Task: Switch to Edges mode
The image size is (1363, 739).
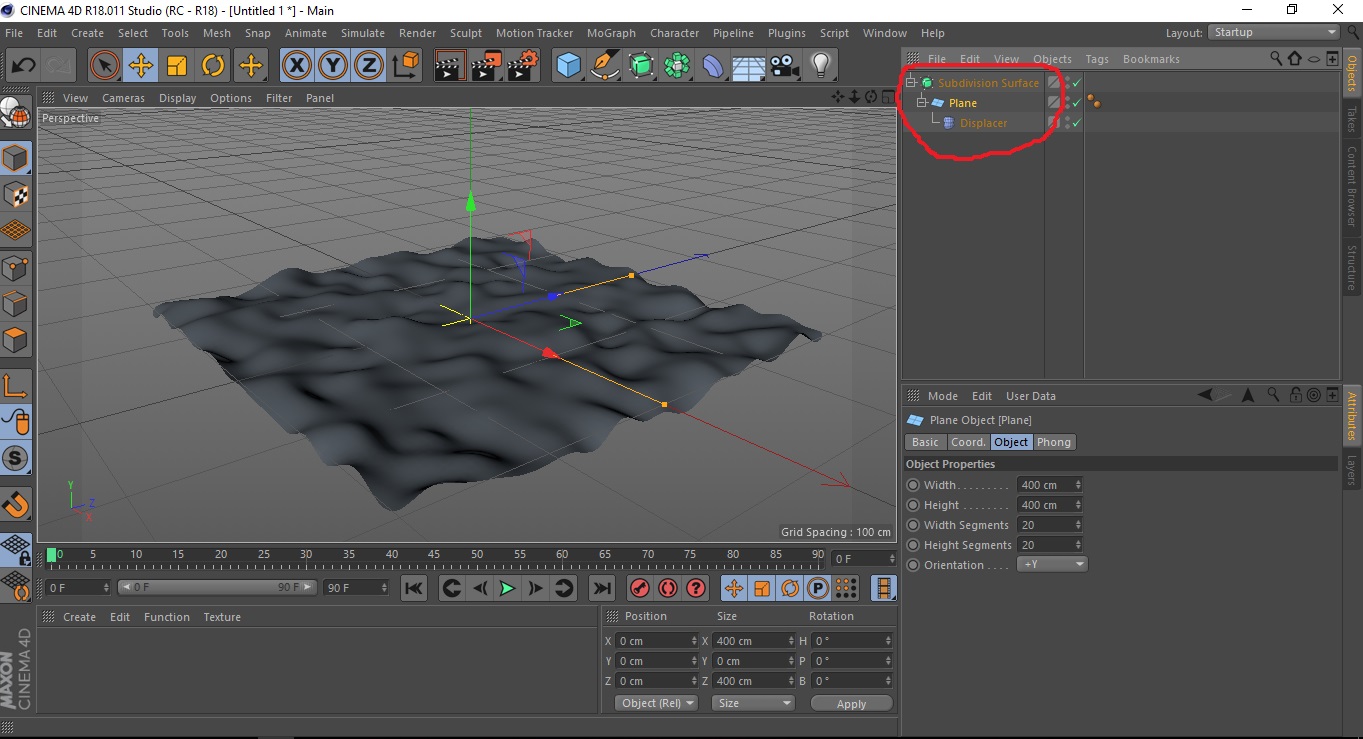Action: [x=16, y=303]
